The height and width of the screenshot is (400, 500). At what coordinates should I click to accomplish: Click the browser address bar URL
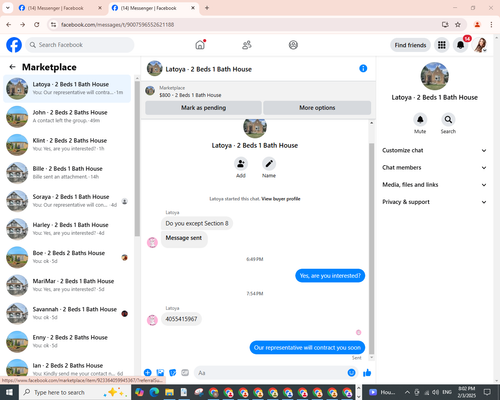coord(117,24)
